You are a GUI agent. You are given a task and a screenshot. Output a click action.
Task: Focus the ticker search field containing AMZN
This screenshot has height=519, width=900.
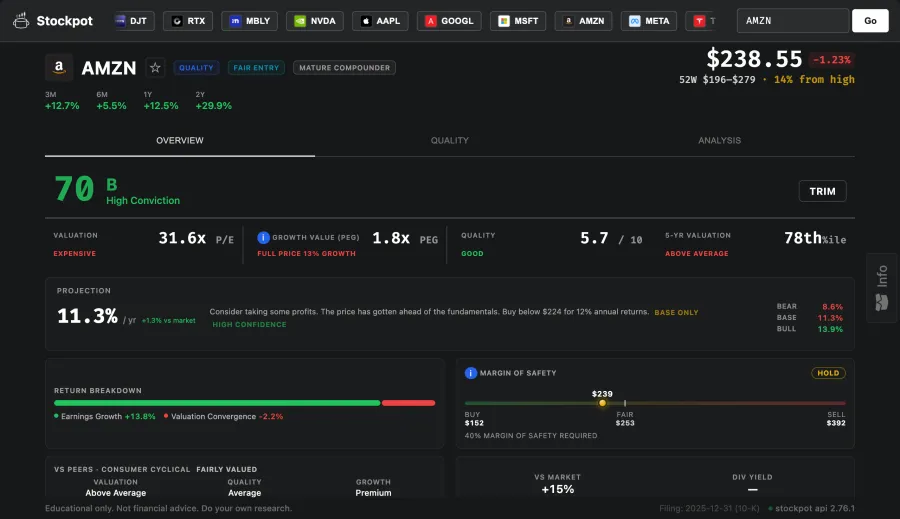(793, 21)
